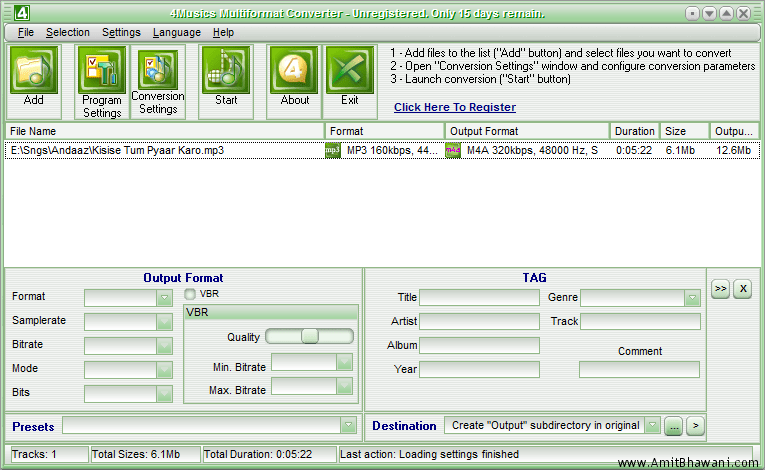Click the Output Format column header
This screenshot has height=472, width=765.
(527, 131)
